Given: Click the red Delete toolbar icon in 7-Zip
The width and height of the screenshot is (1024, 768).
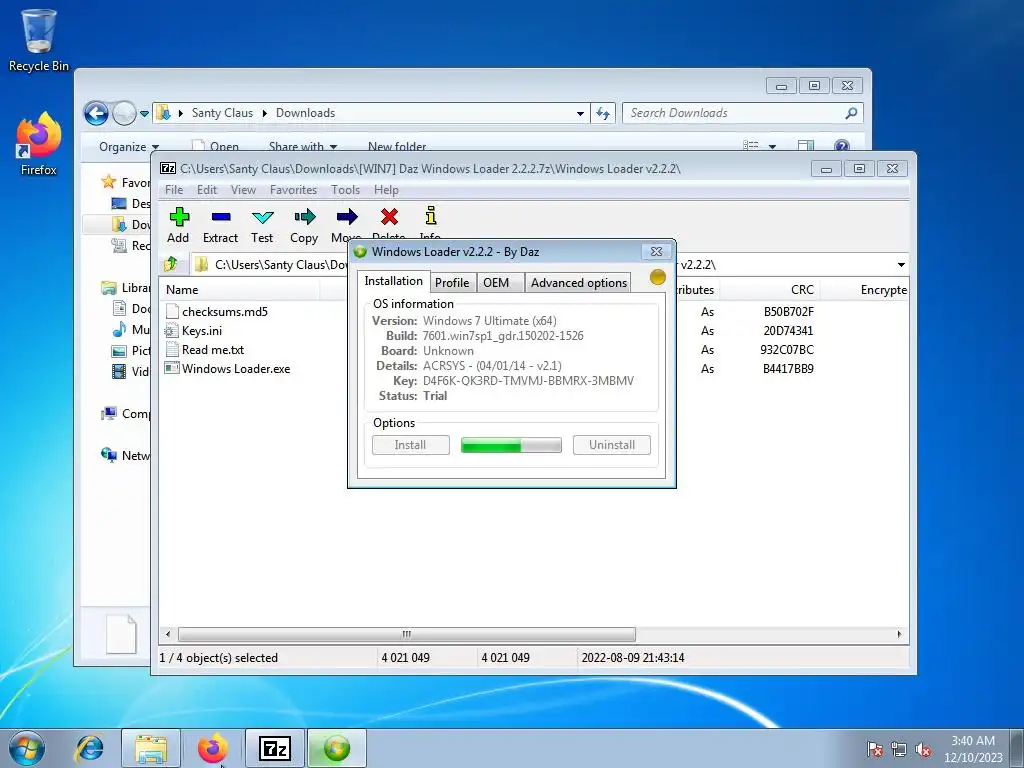Looking at the screenshot, I should [389, 217].
